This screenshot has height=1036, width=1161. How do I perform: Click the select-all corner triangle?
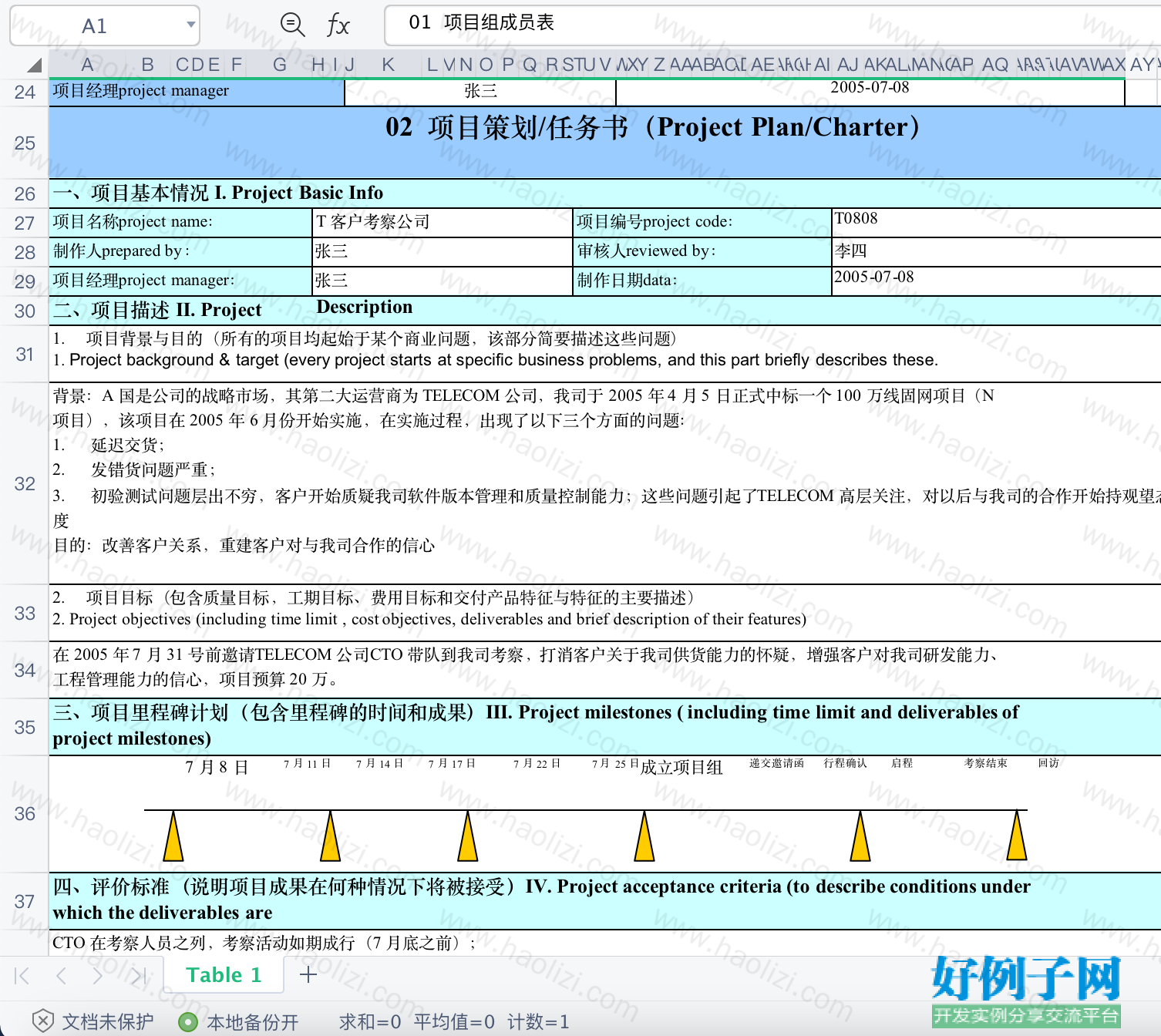coord(34,66)
